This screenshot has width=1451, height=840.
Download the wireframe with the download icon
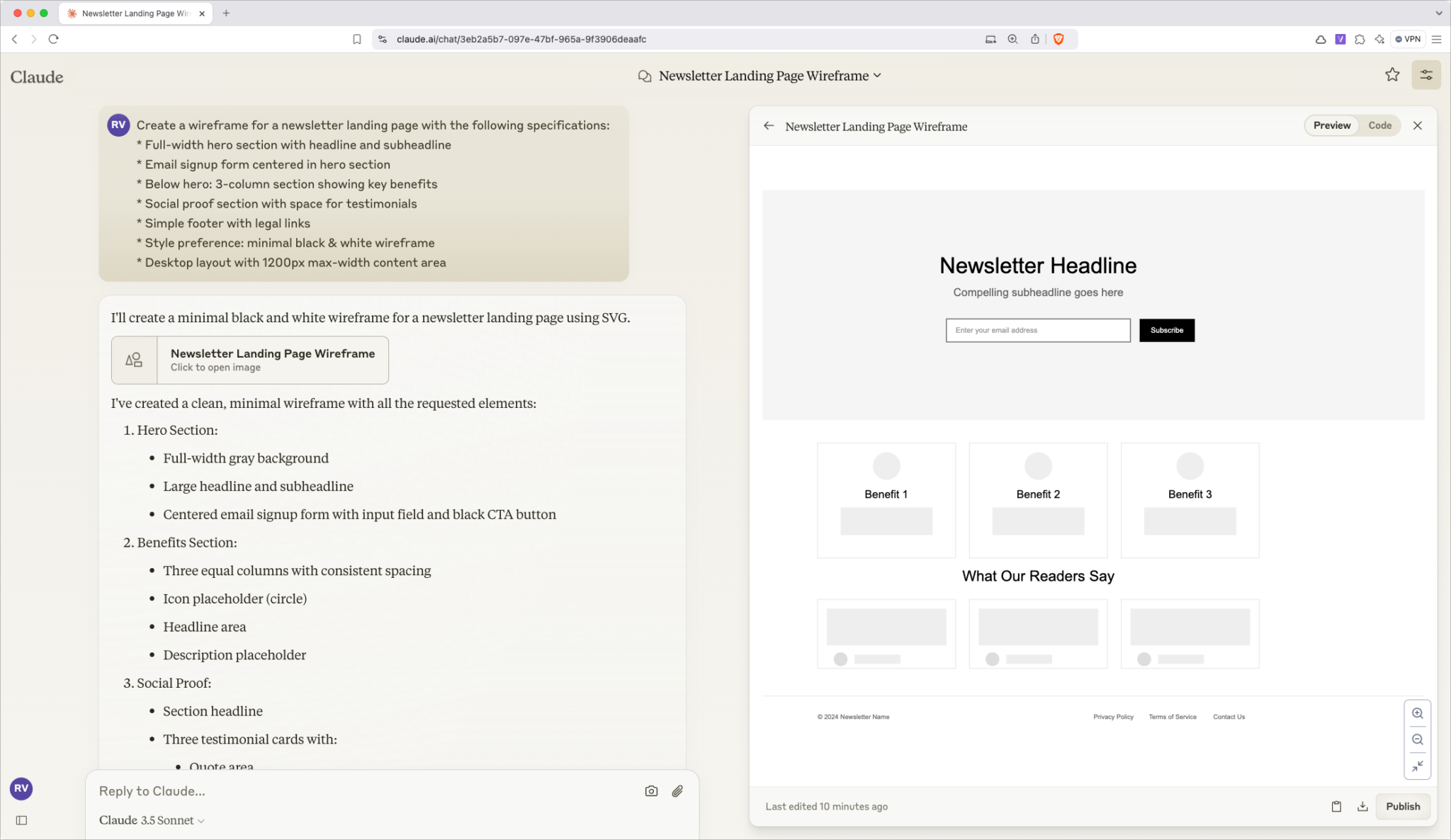pos(1362,806)
